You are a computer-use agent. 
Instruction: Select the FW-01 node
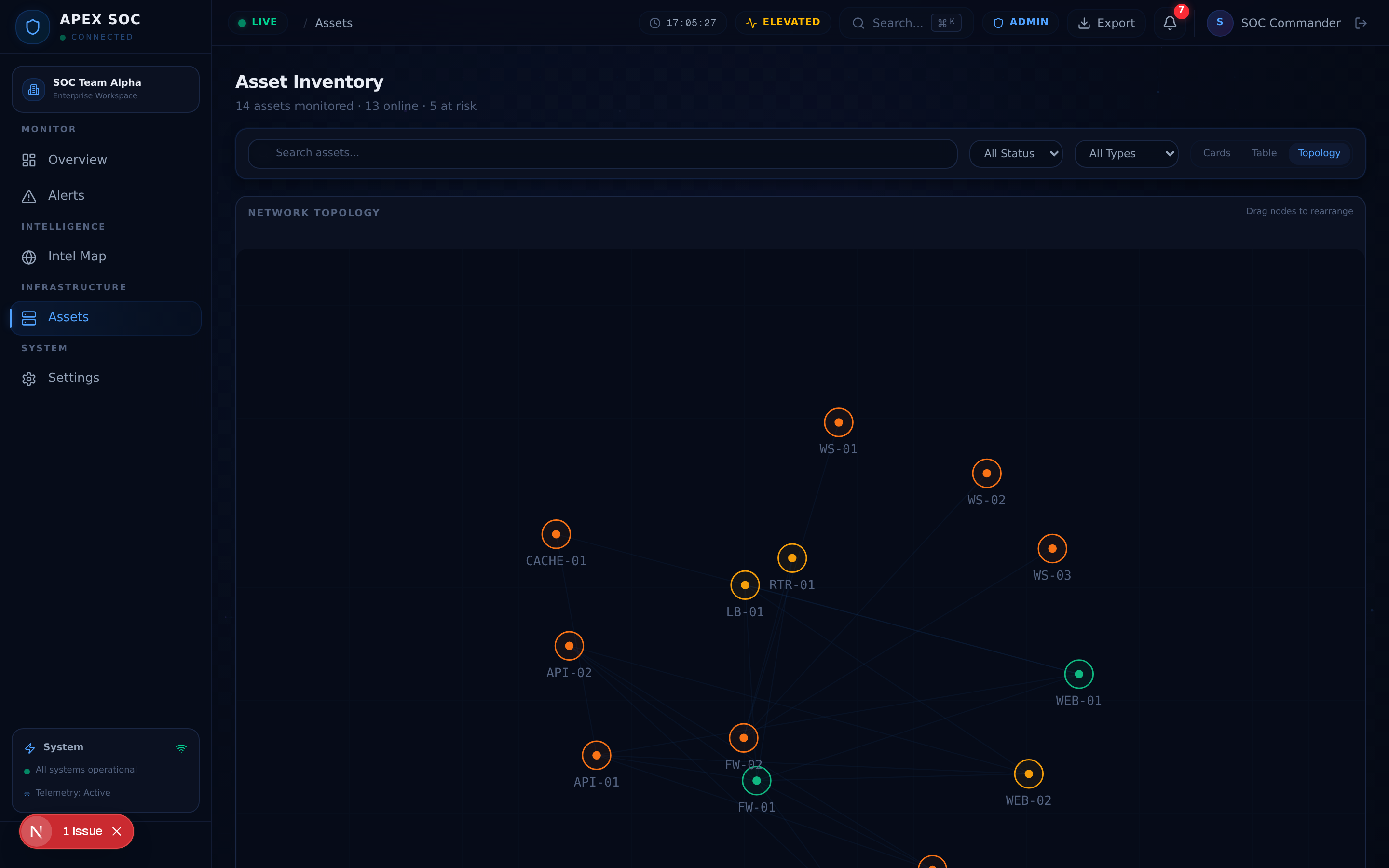click(x=757, y=781)
